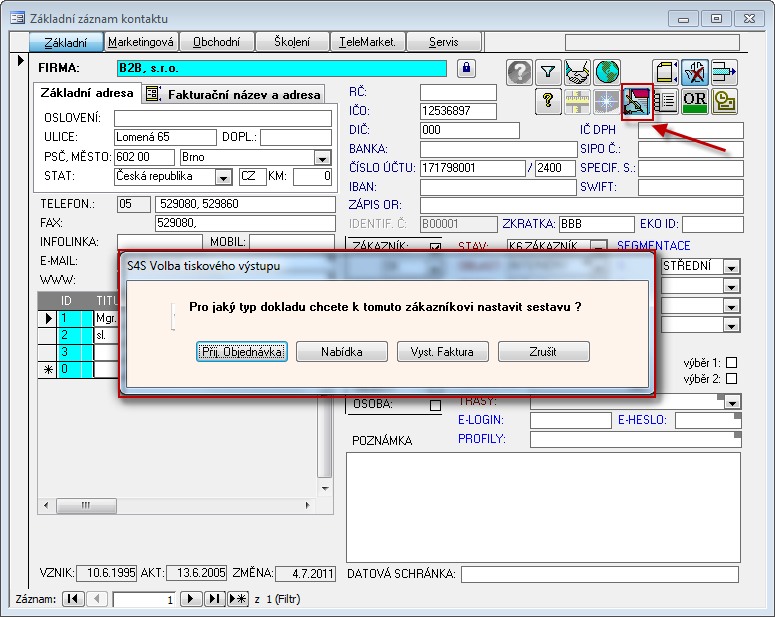Click the handshake icon

click(x=577, y=72)
